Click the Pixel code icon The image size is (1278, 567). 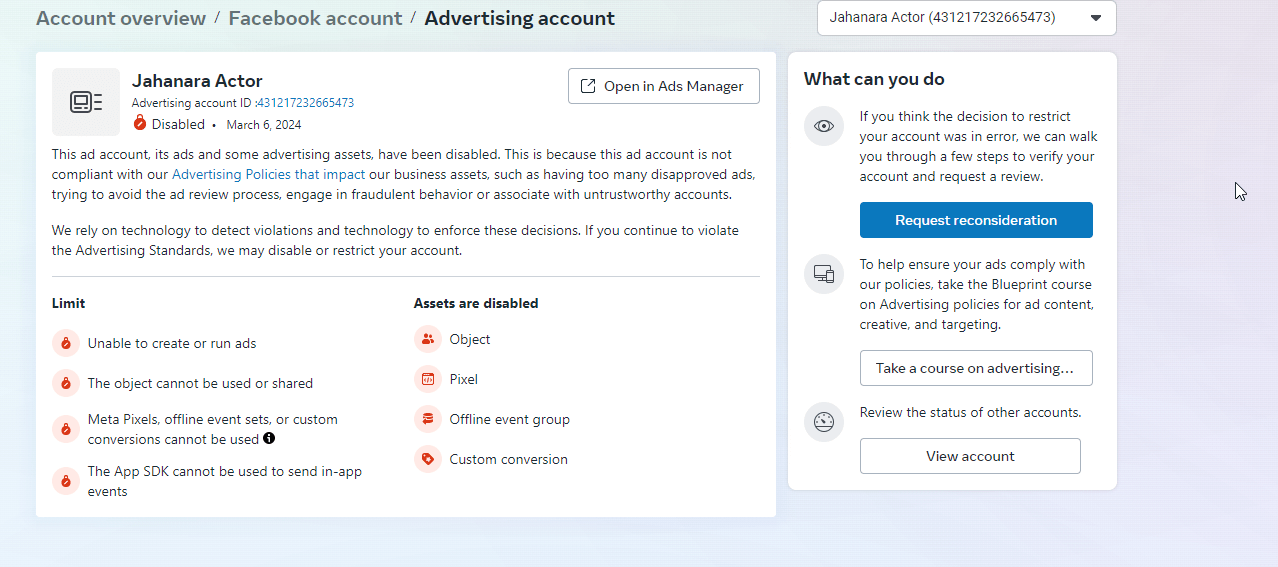coord(428,379)
